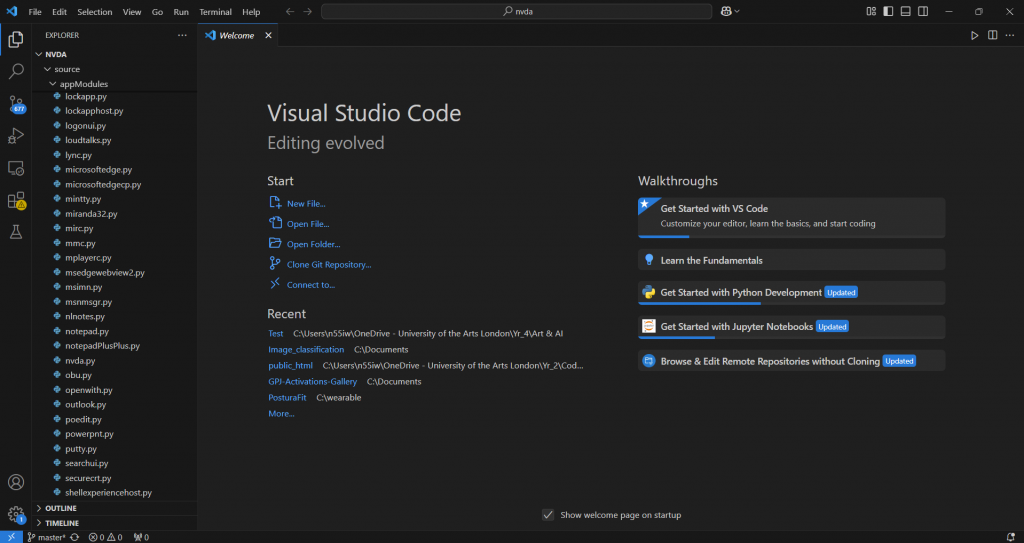Screen dimensions: 1024x543
Task: Toggle Primary Side Bar visibility
Action: [x=888, y=11]
